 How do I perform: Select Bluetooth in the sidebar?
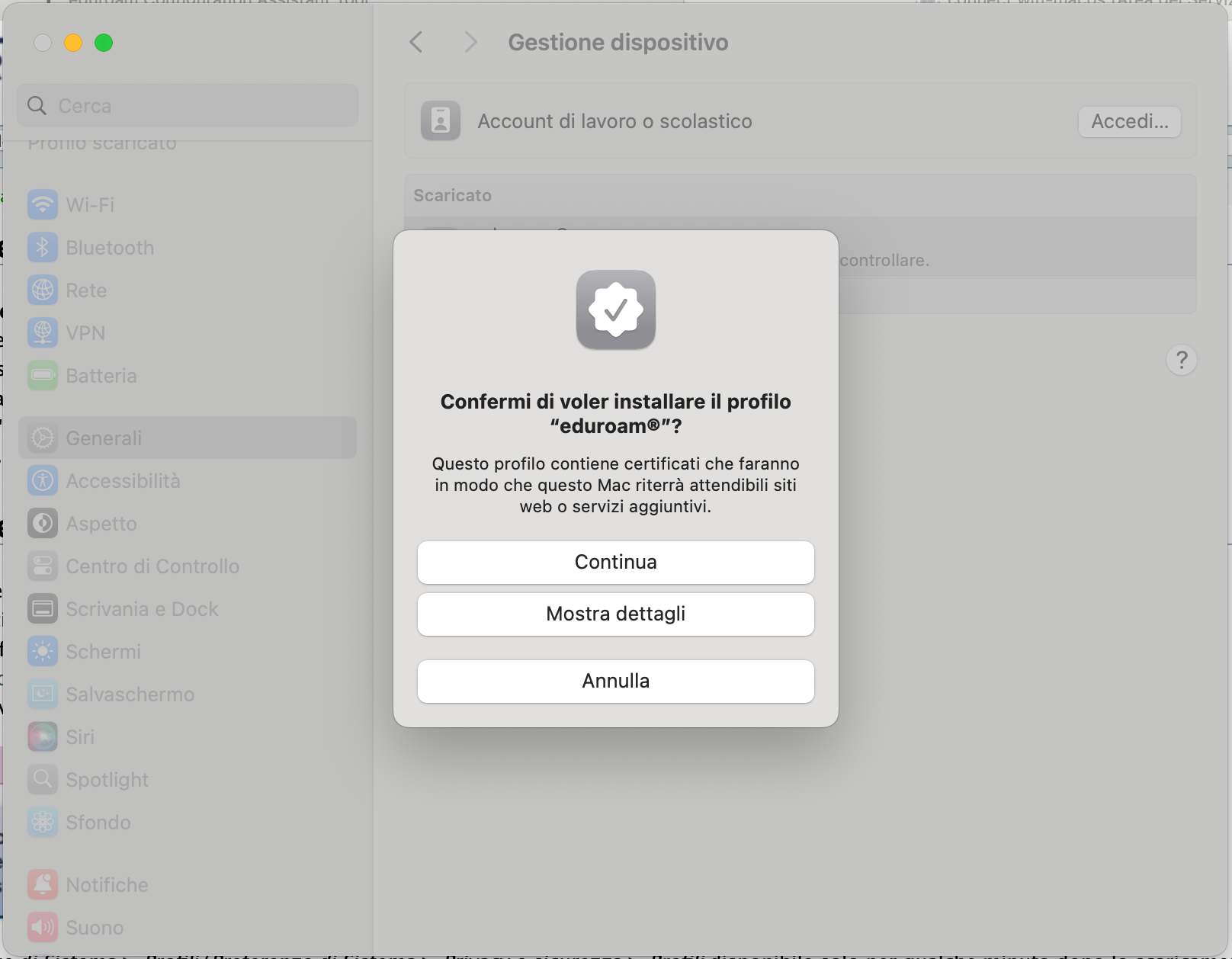(110, 248)
